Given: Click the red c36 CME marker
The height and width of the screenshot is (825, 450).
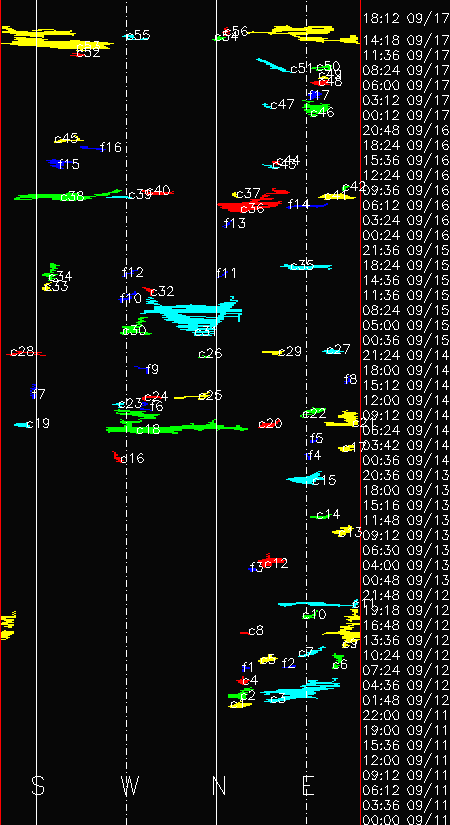Looking at the screenshot, I should pos(252,208).
